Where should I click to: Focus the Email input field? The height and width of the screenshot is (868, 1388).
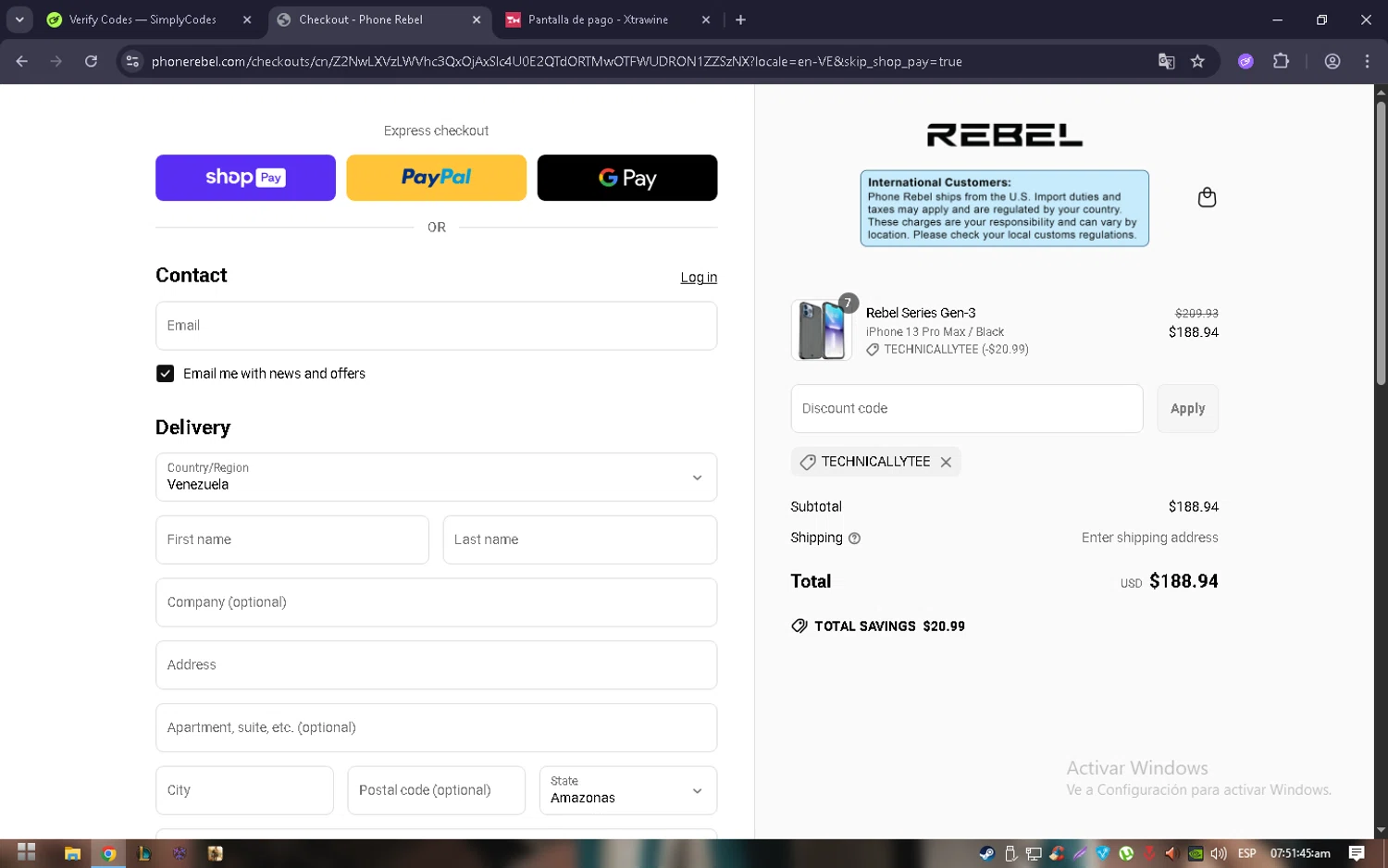[x=436, y=326]
